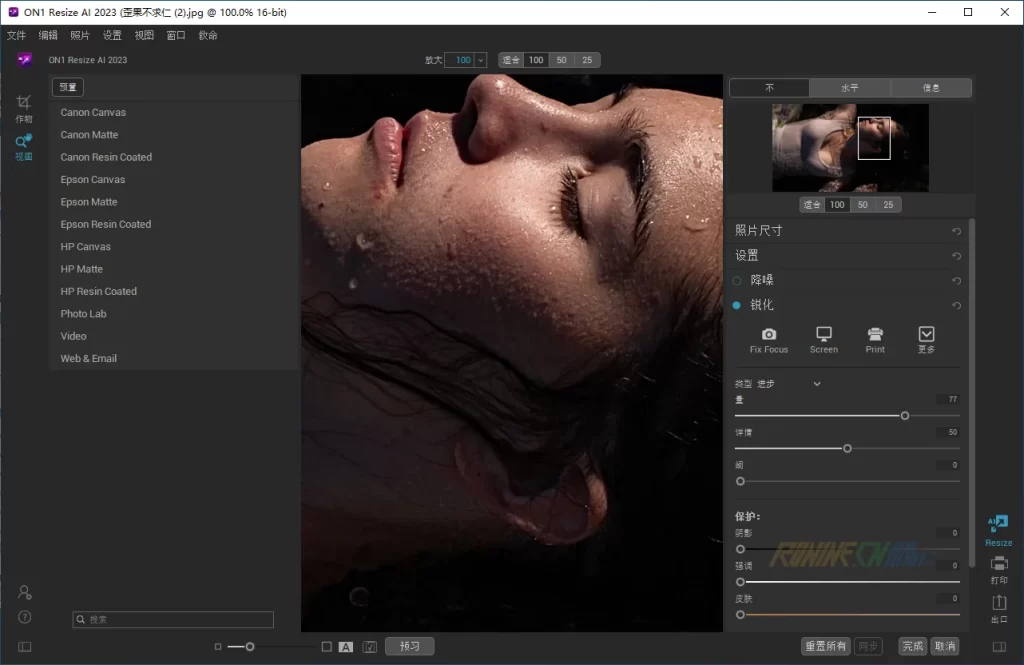Click the user account icon

pos(25,592)
